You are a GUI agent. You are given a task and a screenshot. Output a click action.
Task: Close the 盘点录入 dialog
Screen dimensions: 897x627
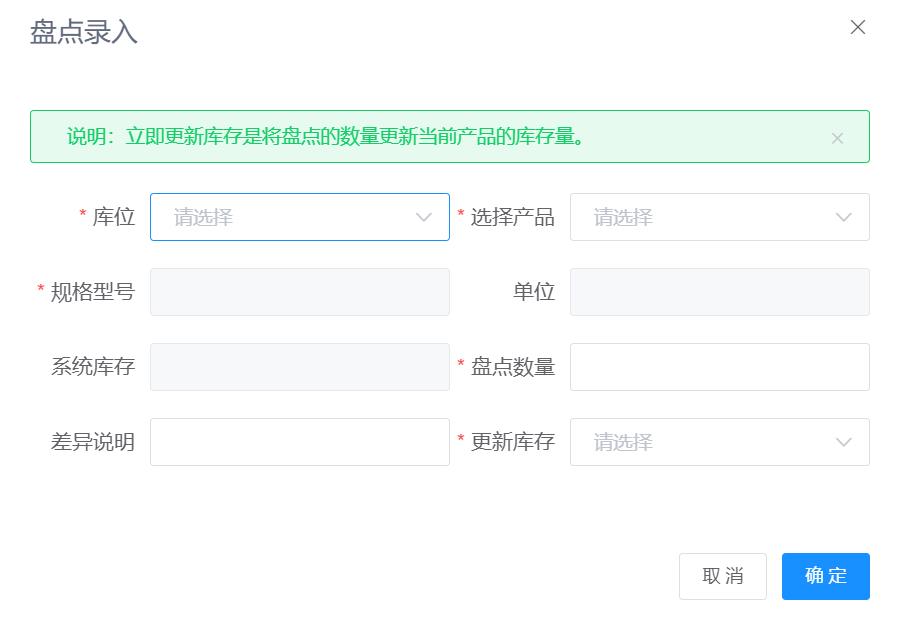[858, 27]
